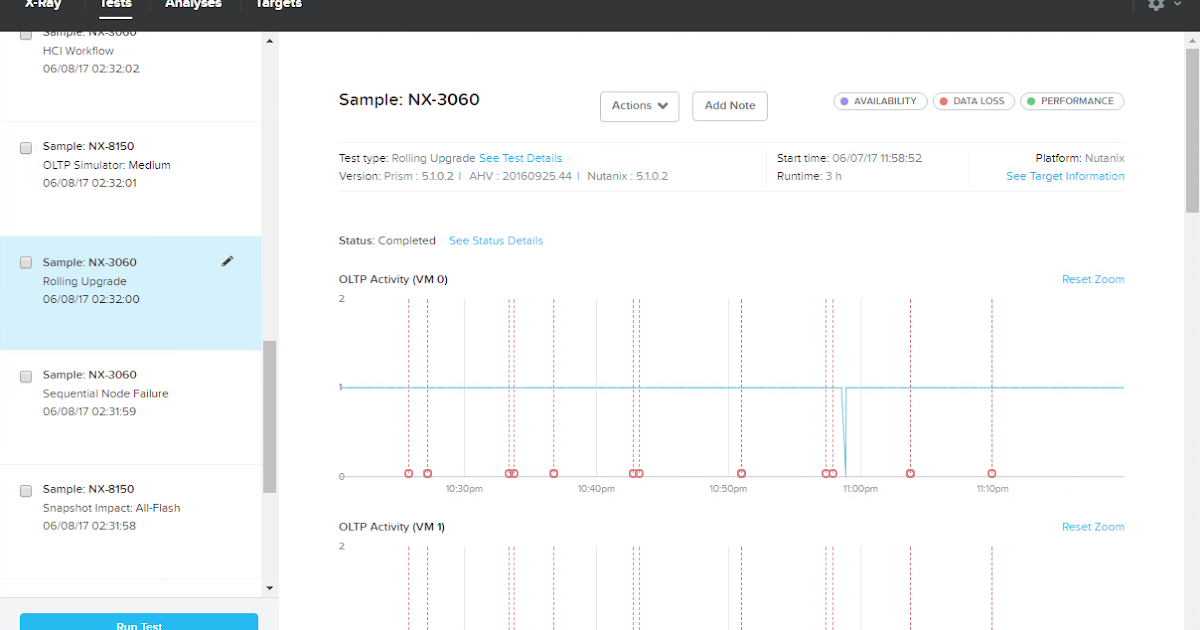Click Reset Zoom on OLTP Activity VM 0 chart
Screen dimensions: 1200x630
tap(1092, 279)
